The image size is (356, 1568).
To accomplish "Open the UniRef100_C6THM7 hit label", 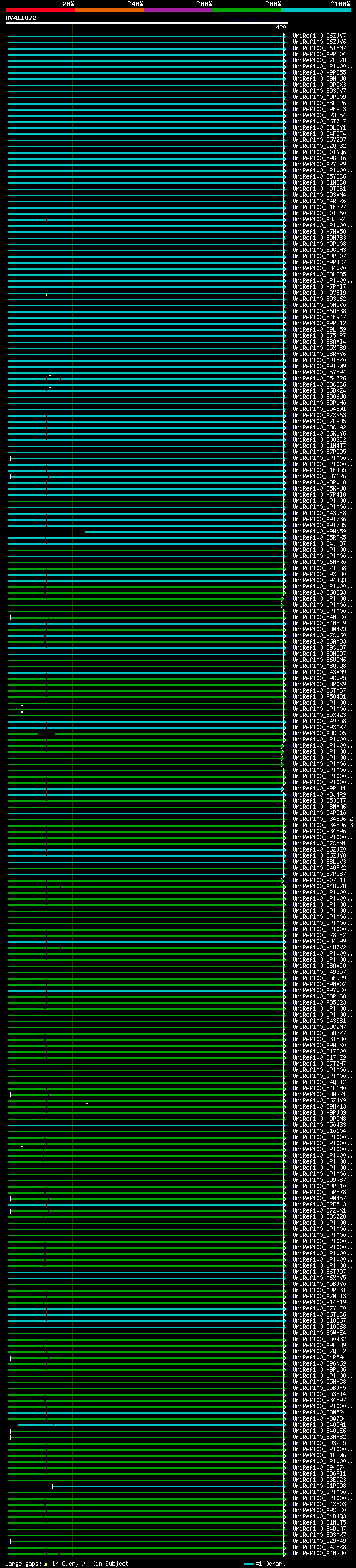I will coord(319,48).
